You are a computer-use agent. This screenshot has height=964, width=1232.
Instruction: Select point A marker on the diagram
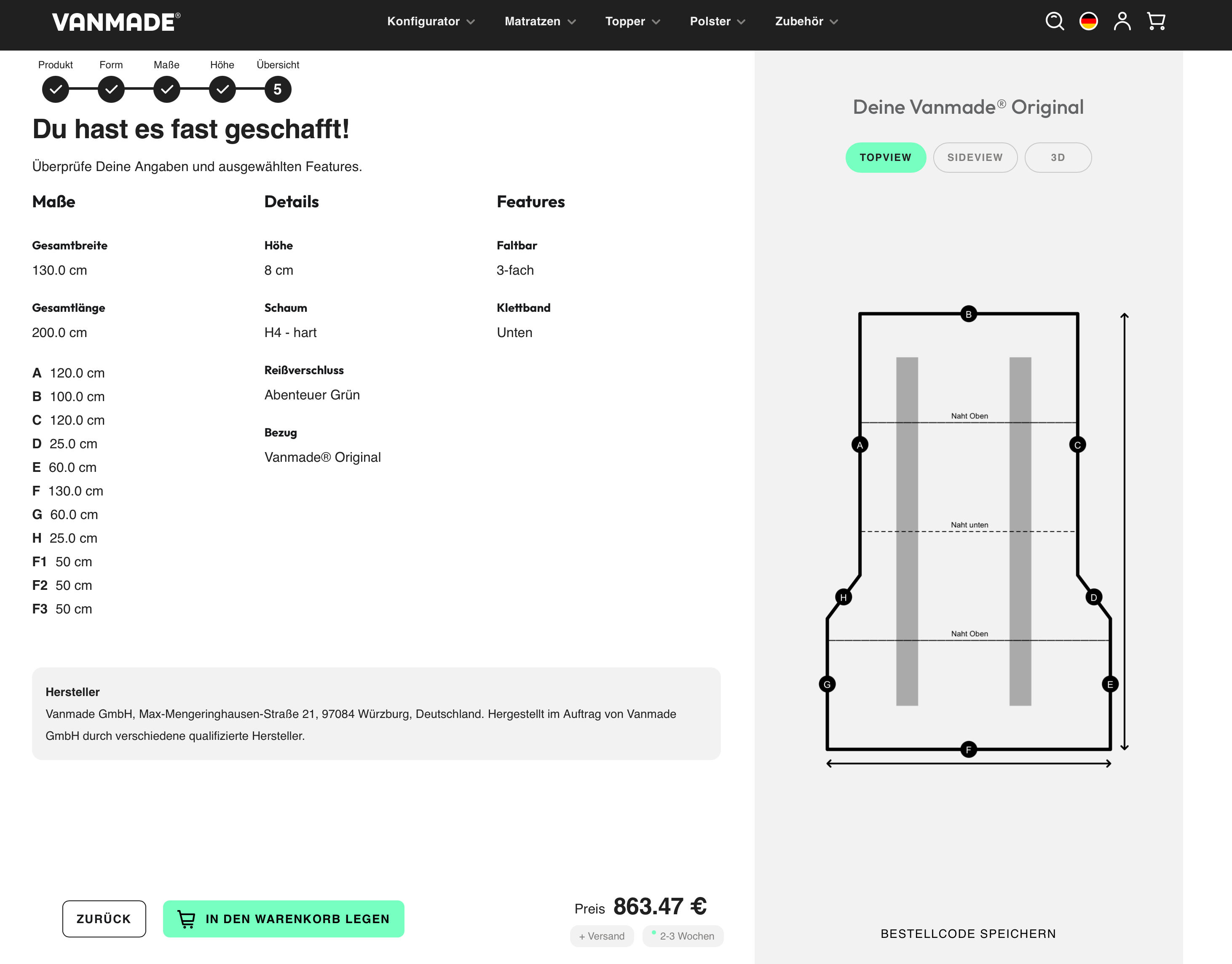coord(860,445)
